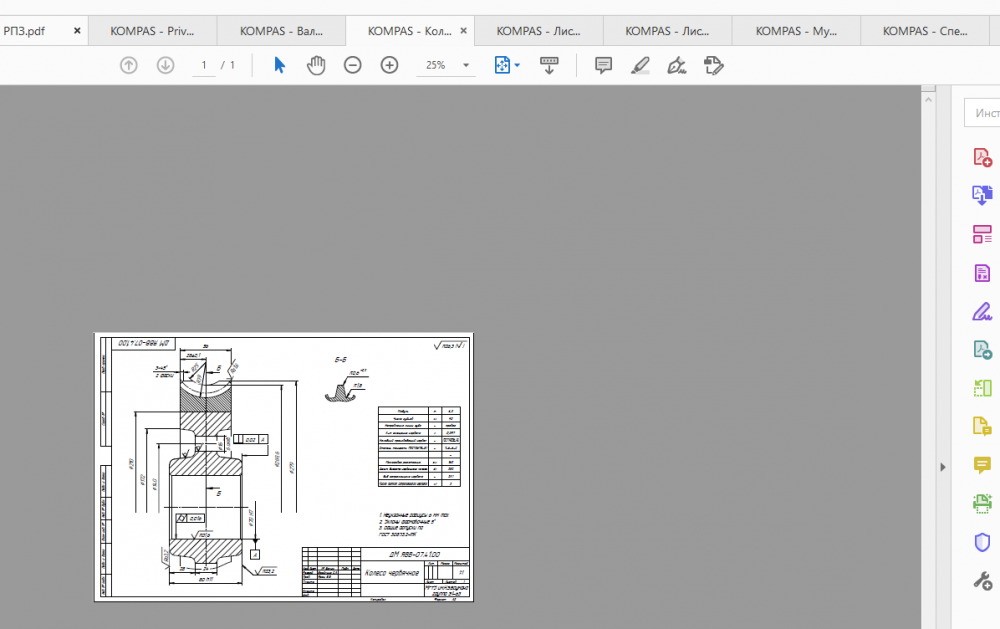Expand the fit page options dropdown

click(x=517, y=65)
